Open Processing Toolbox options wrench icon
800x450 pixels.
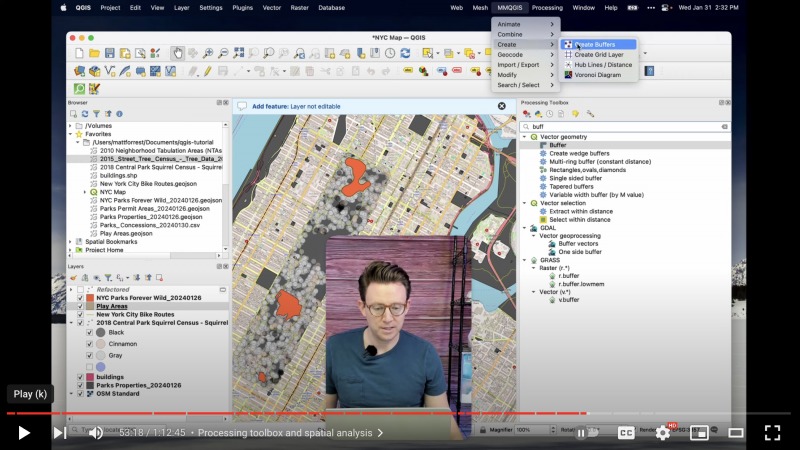coord(590,114)
